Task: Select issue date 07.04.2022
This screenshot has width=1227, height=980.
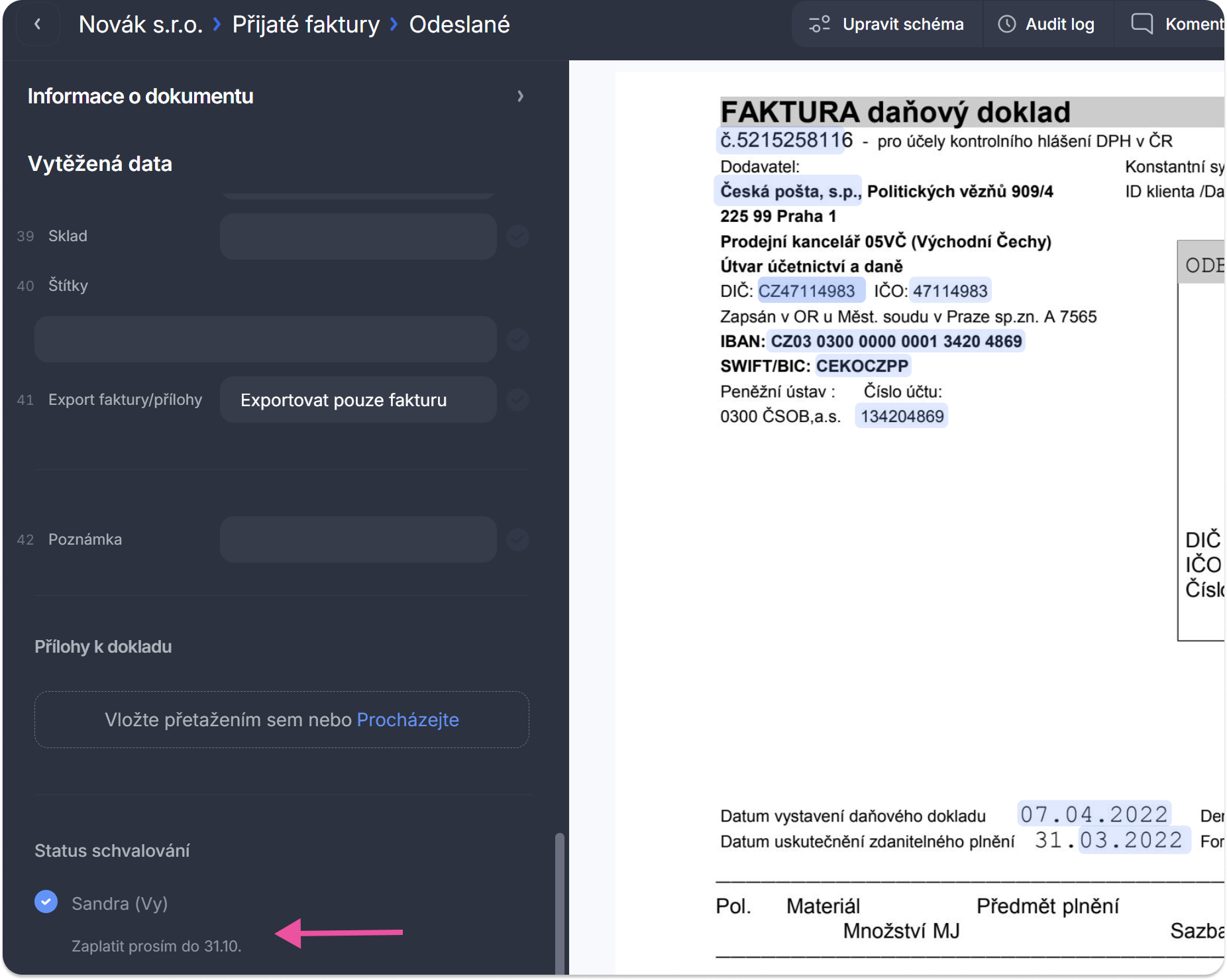Action: [x=1094, y=814]
